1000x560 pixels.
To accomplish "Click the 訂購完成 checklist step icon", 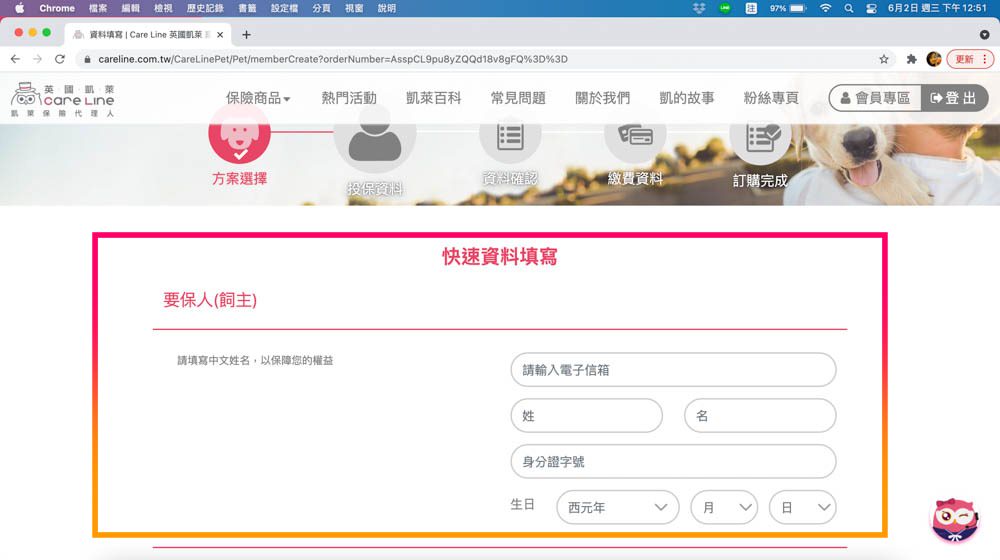I will [x=760, y=137].
